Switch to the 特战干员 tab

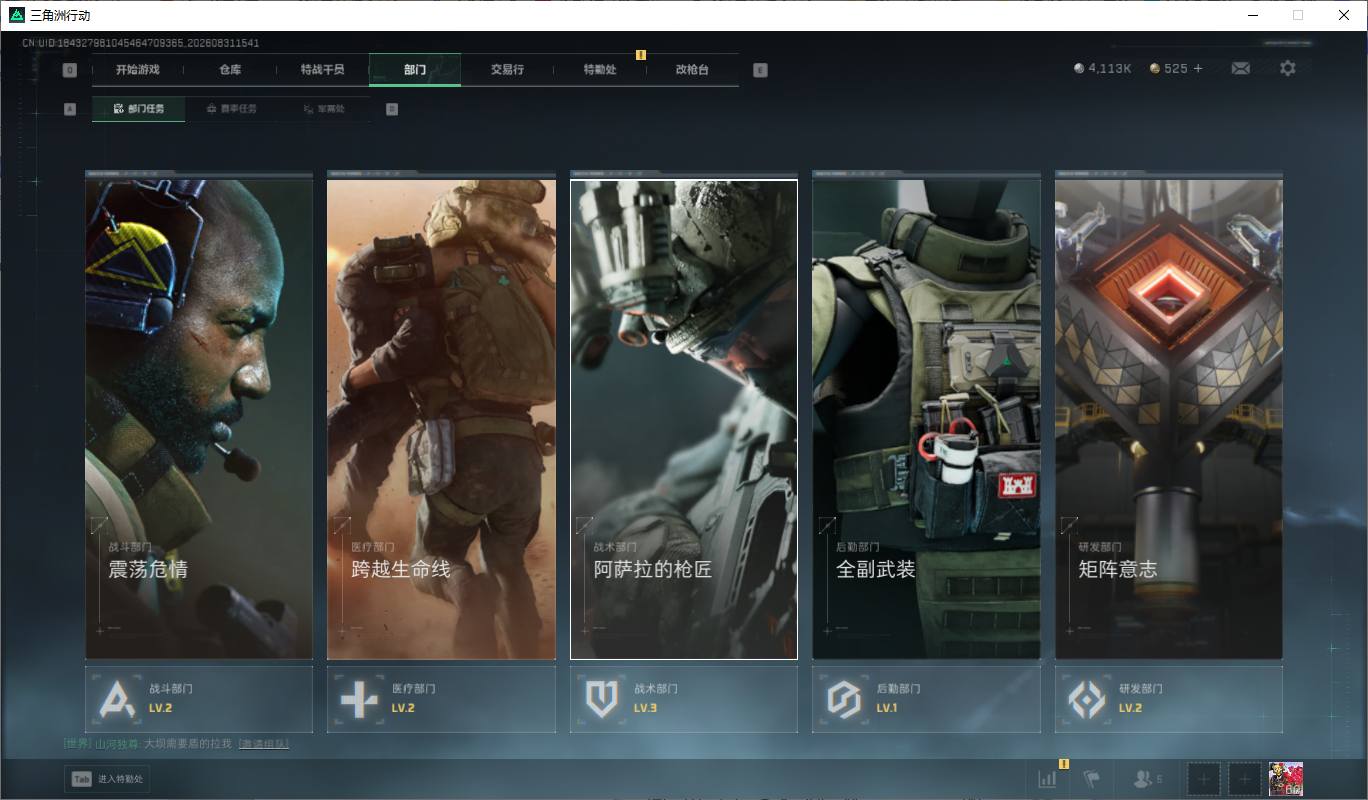pyautogui.click(x=322, y=70)
